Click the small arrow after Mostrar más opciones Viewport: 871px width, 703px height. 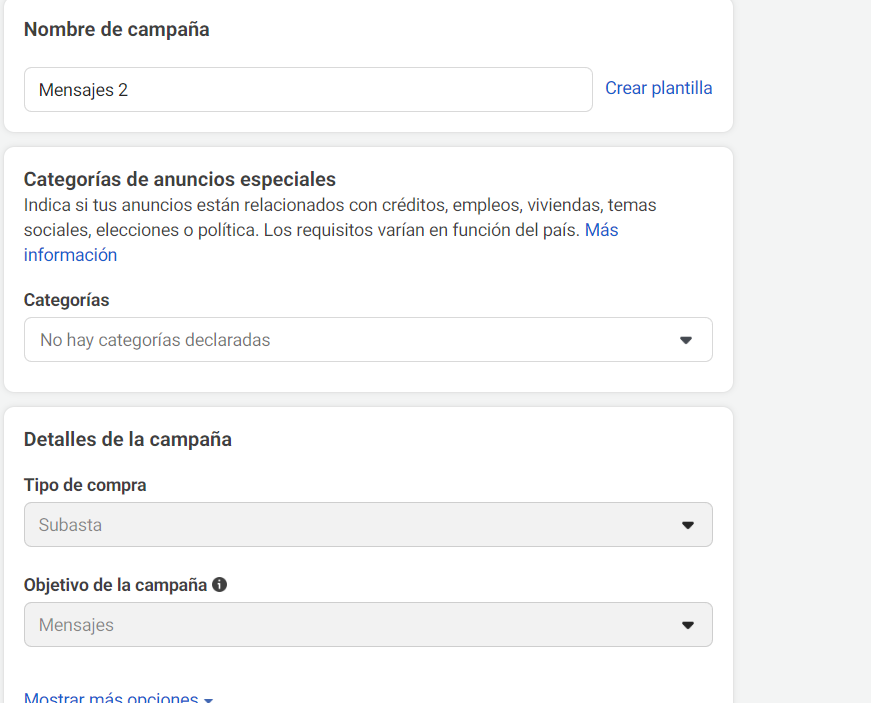tap(208, 700)
